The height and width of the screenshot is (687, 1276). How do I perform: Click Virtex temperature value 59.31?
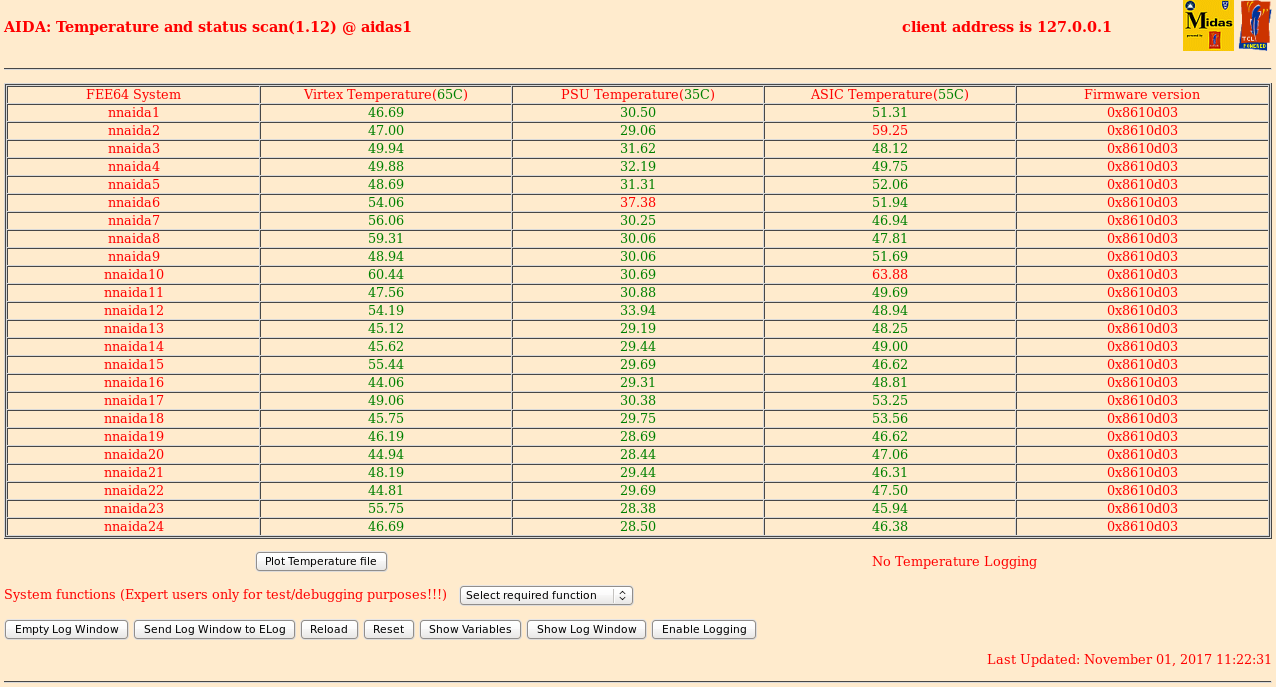coord(386,239)
